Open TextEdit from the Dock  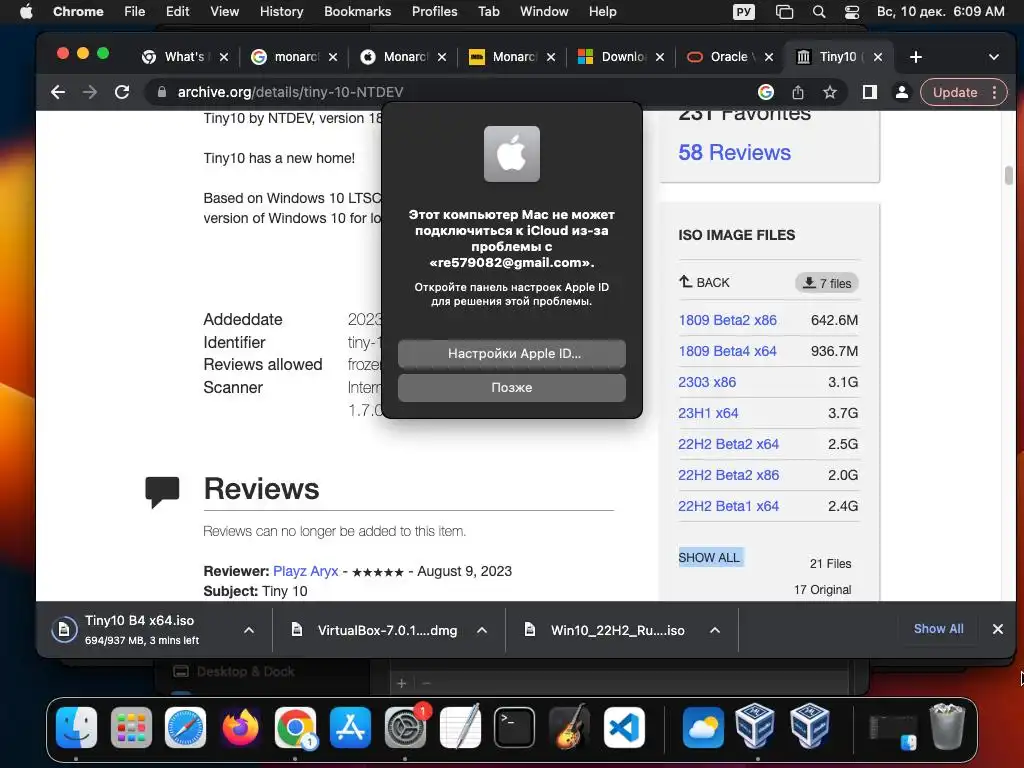pos(460,727)
